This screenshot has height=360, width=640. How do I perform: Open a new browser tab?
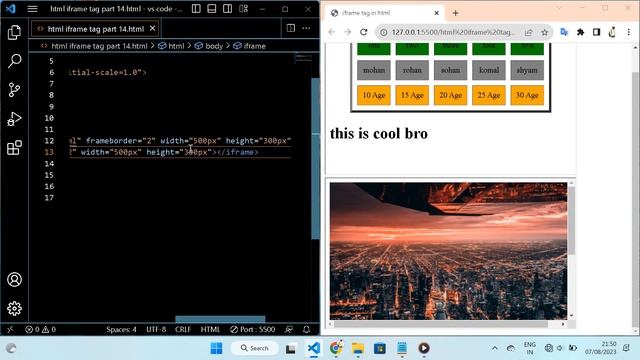[x=456, y=13]
